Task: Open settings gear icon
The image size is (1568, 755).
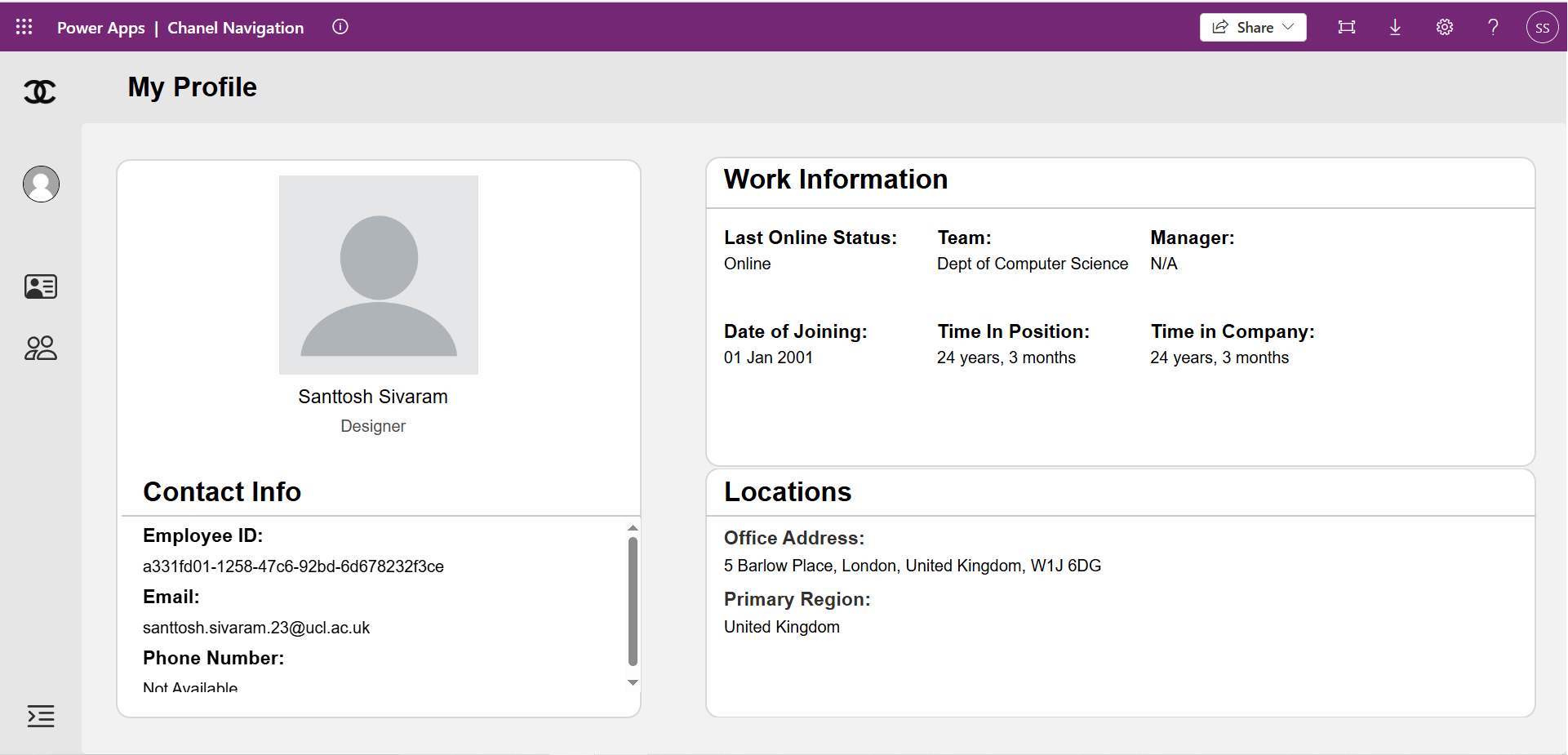Action: (1445, 27)
